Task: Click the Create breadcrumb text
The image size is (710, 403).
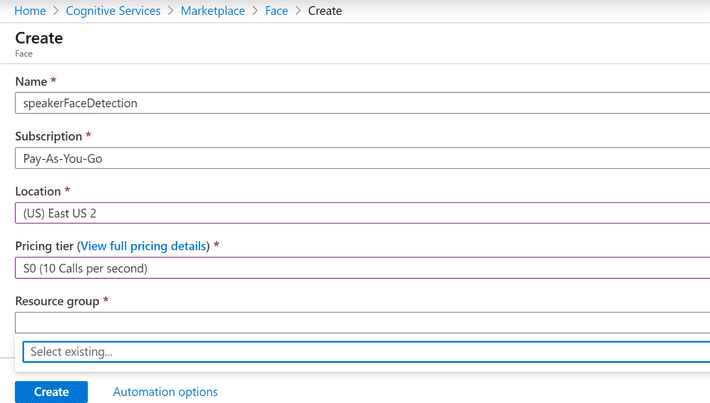Action: (325, 11)
